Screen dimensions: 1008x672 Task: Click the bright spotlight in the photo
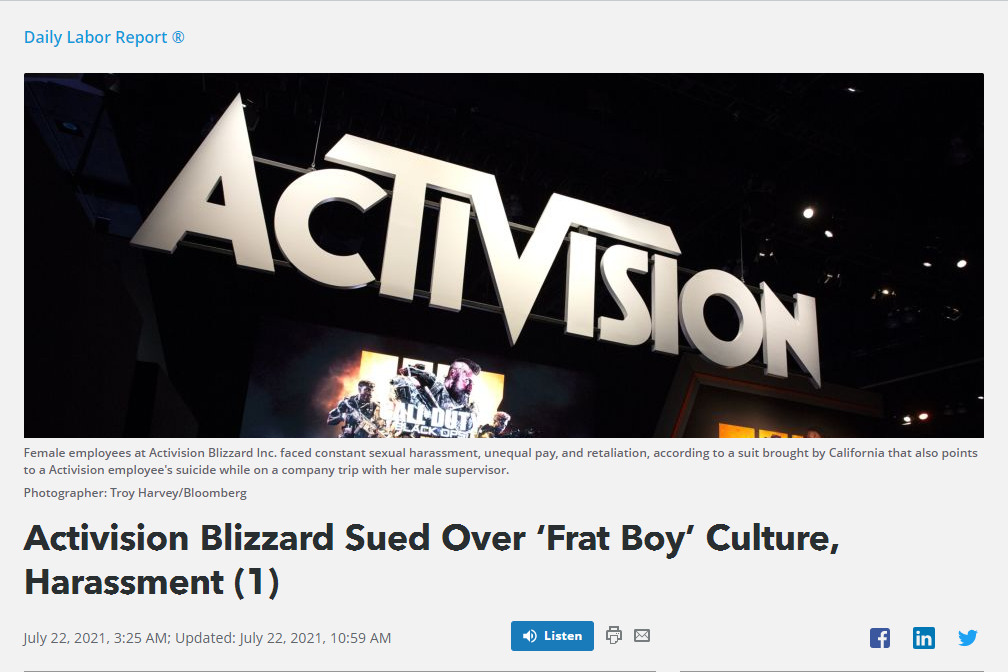pos(808,213)
